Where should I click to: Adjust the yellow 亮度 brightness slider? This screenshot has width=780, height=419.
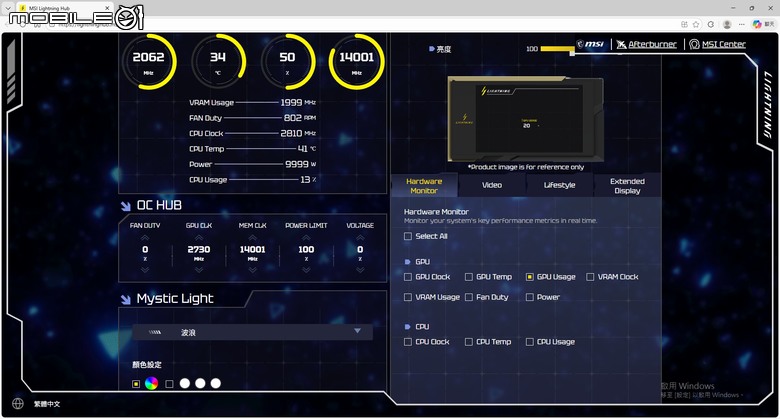tap(557, 49)
